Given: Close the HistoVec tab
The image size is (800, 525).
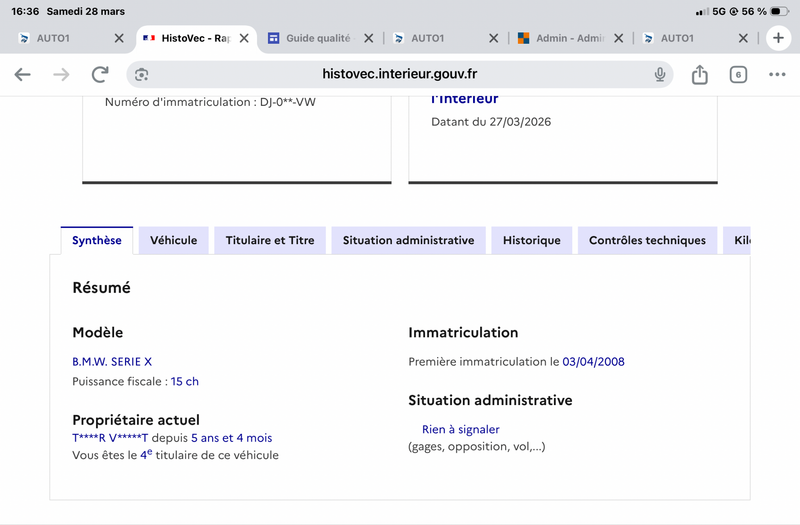Looking at the screenshot, I should click(244, 38).
